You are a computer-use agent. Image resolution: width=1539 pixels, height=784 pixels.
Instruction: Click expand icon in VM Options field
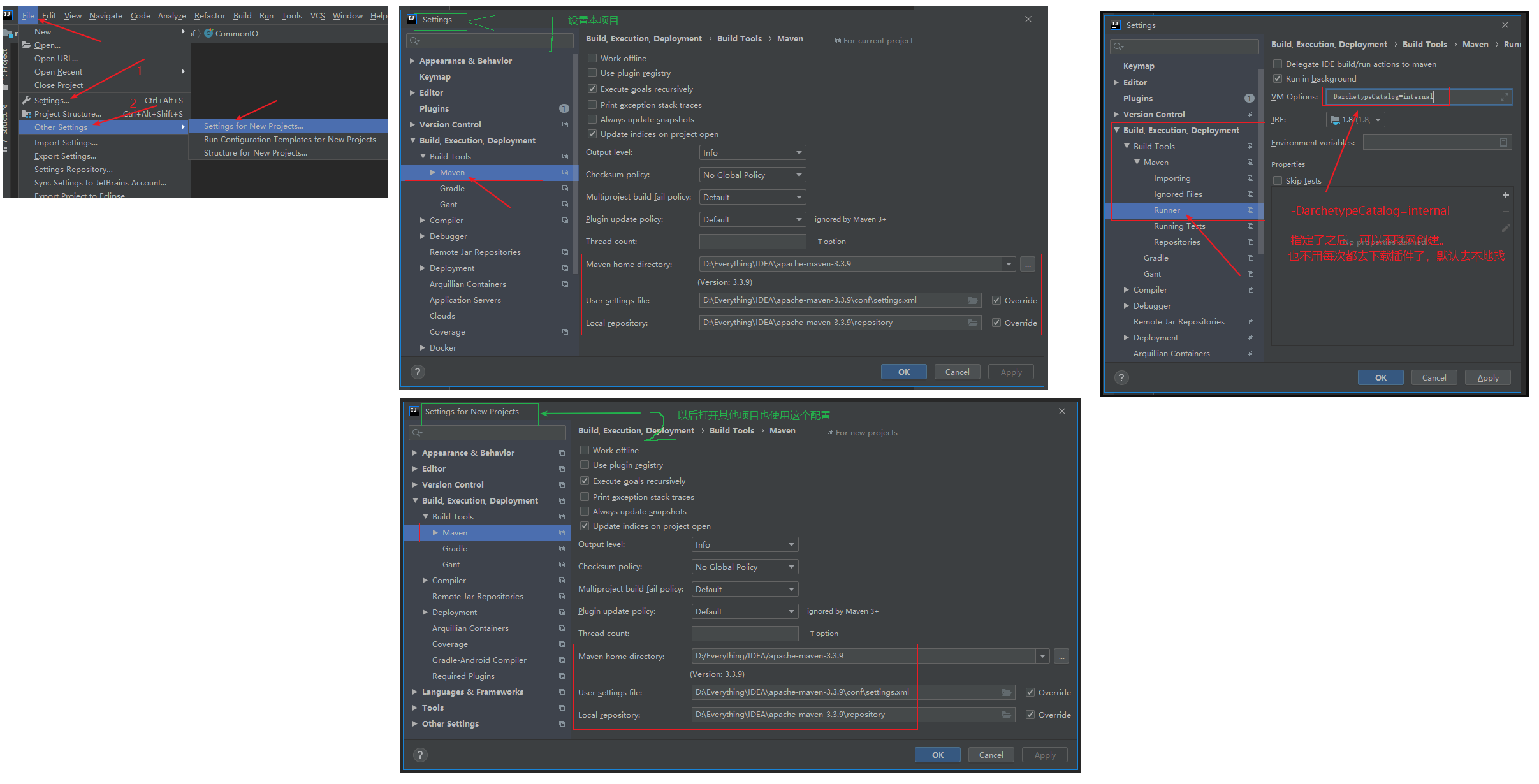pos(1505,97)
